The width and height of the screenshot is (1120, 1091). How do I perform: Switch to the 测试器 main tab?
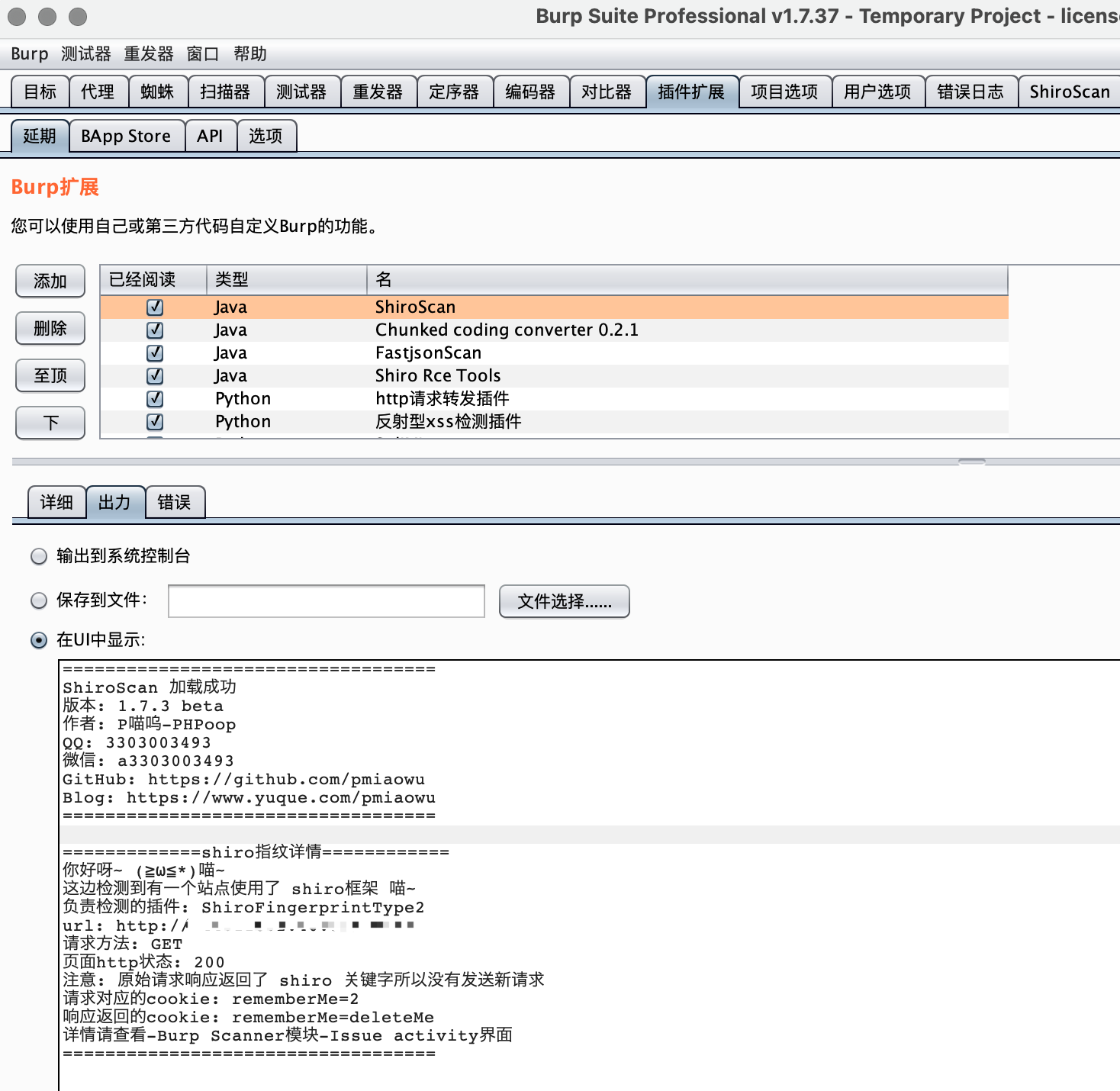pos(302,92)
